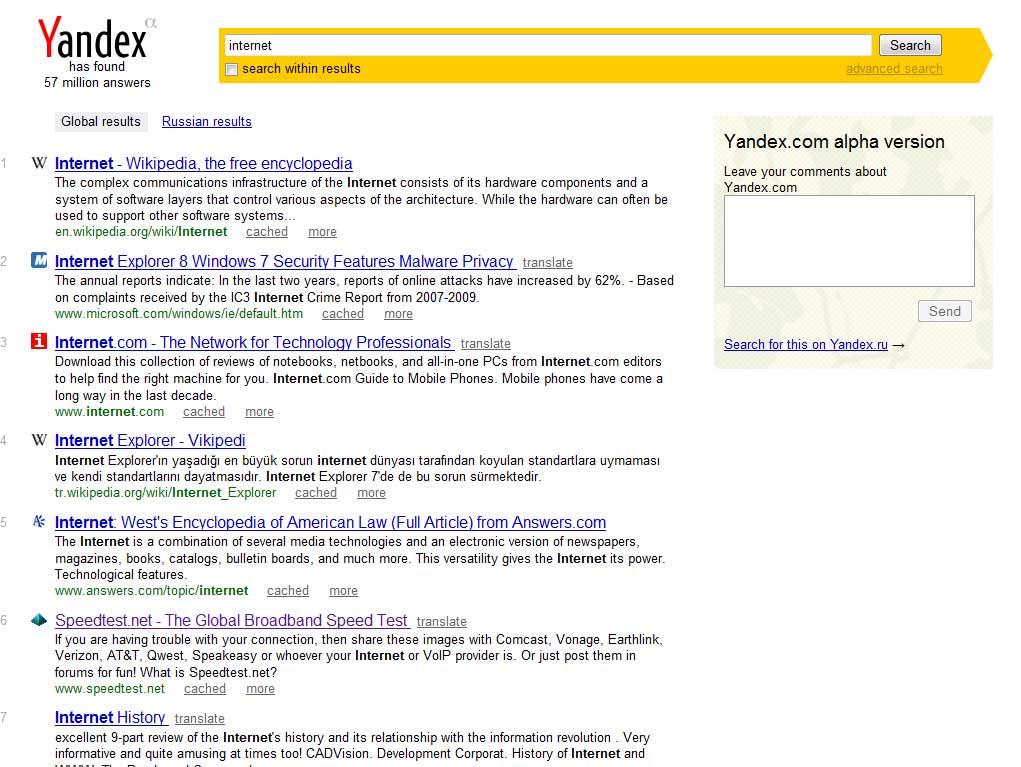Click more under www.speedtest.net result
The height and width of the screenshot is (767, 1021).
tap(260, 689)
